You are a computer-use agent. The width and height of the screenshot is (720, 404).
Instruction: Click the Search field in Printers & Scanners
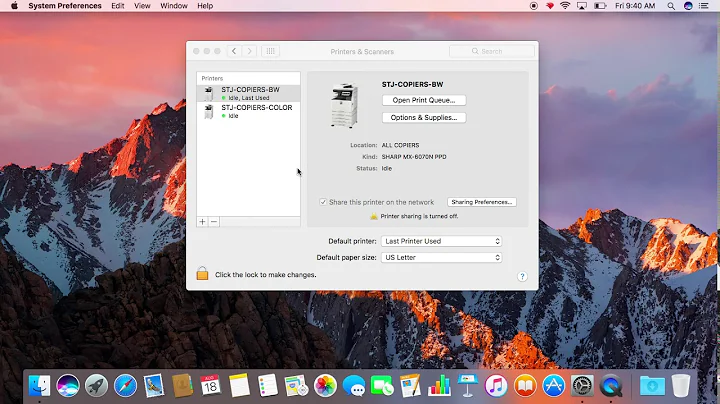click(492, 51)
